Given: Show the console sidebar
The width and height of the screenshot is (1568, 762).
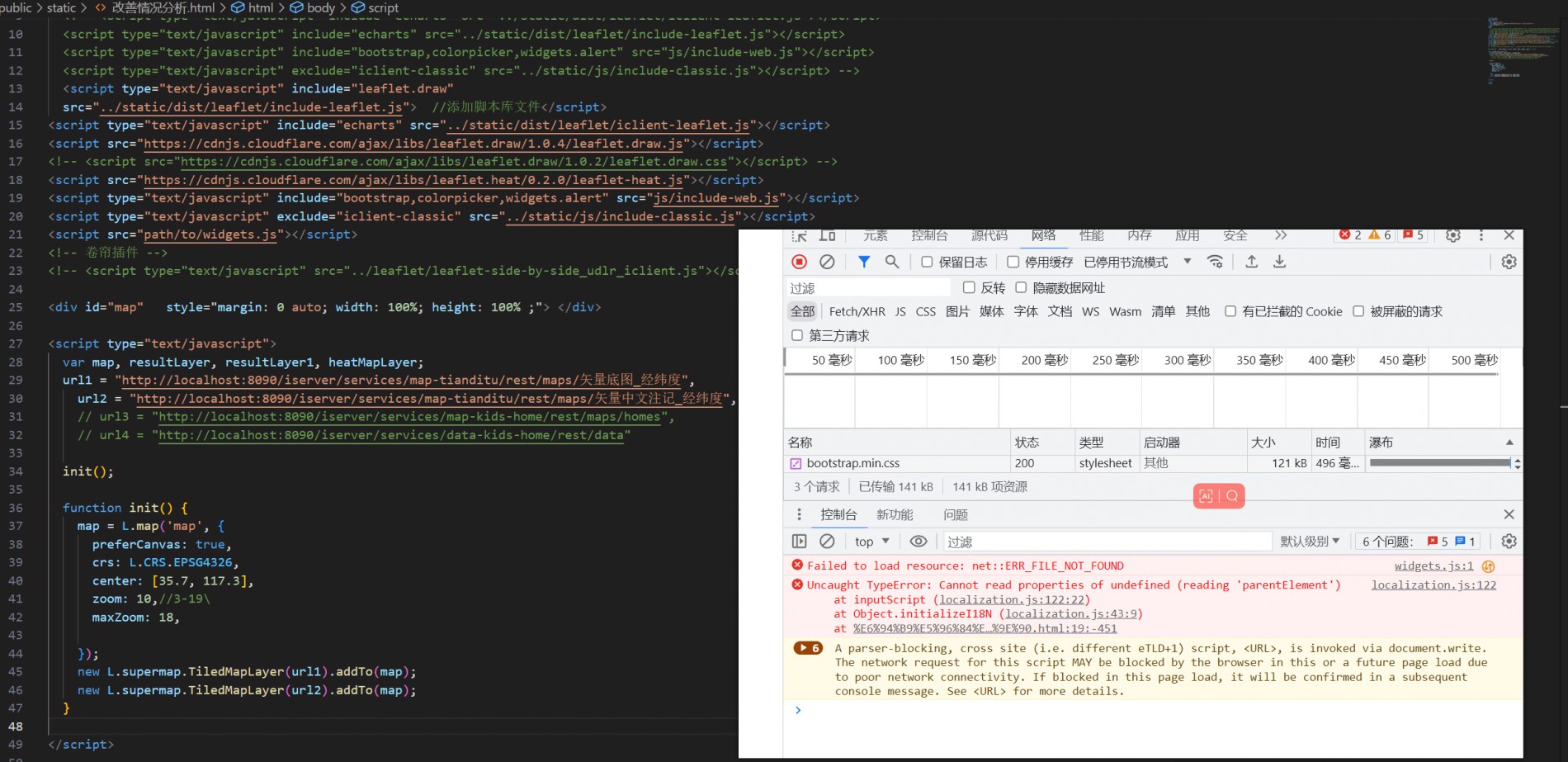Looking at the screenshot, I should point(799,542).
